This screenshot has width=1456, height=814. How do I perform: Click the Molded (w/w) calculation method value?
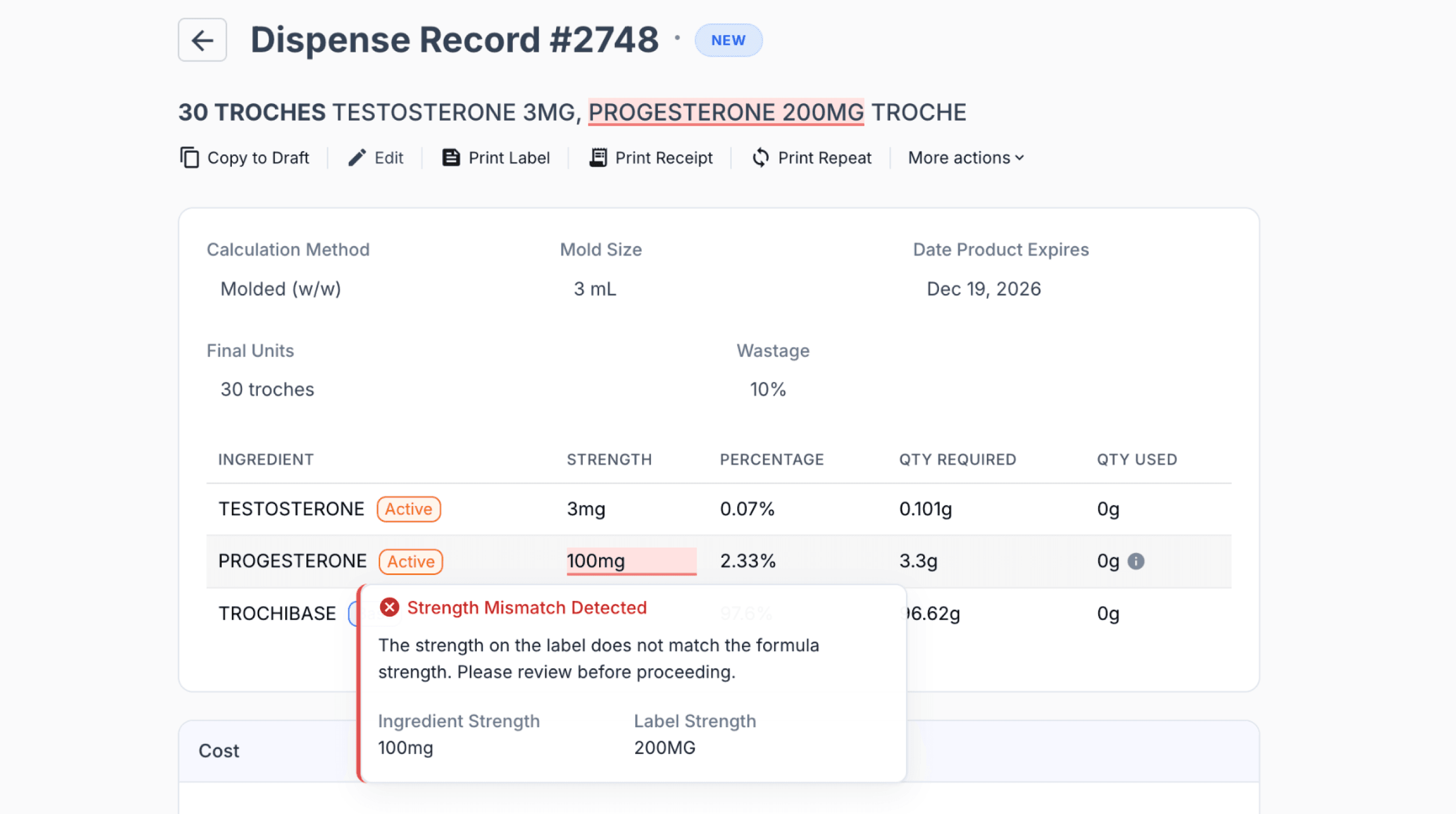pos(280,289)
